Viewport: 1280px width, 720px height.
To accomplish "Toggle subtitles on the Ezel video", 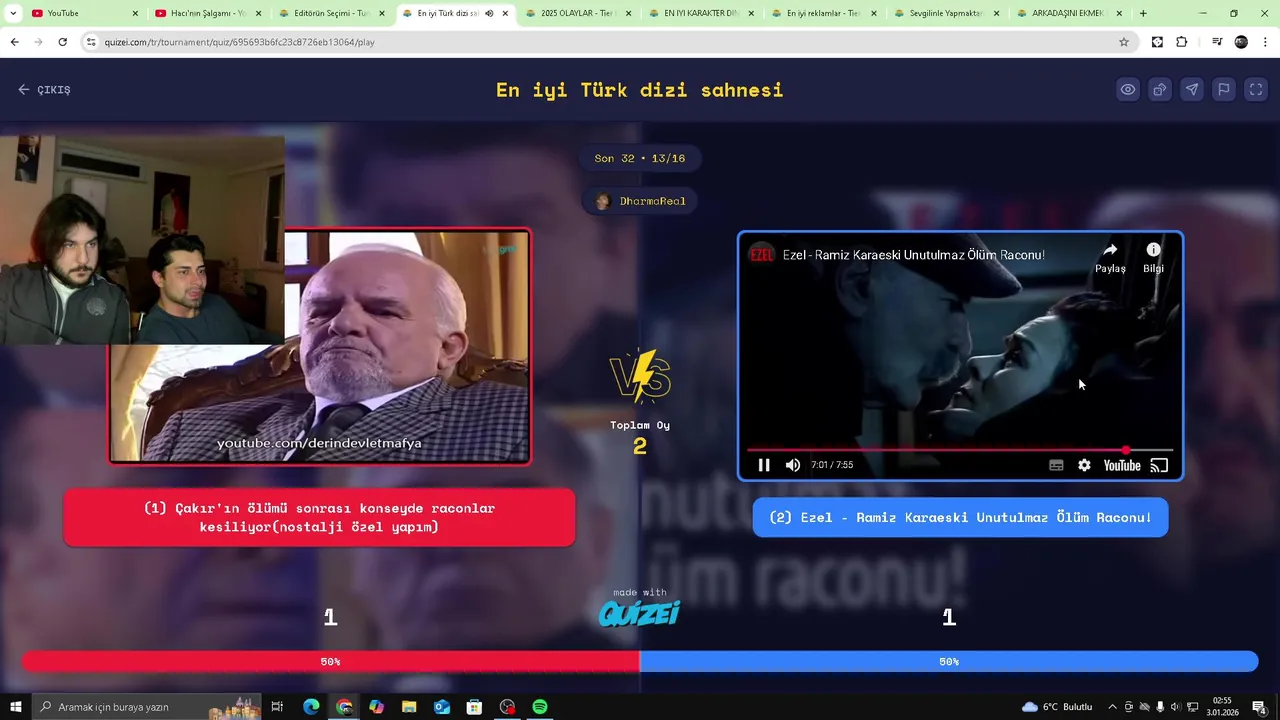I will tap(1056, 465).
